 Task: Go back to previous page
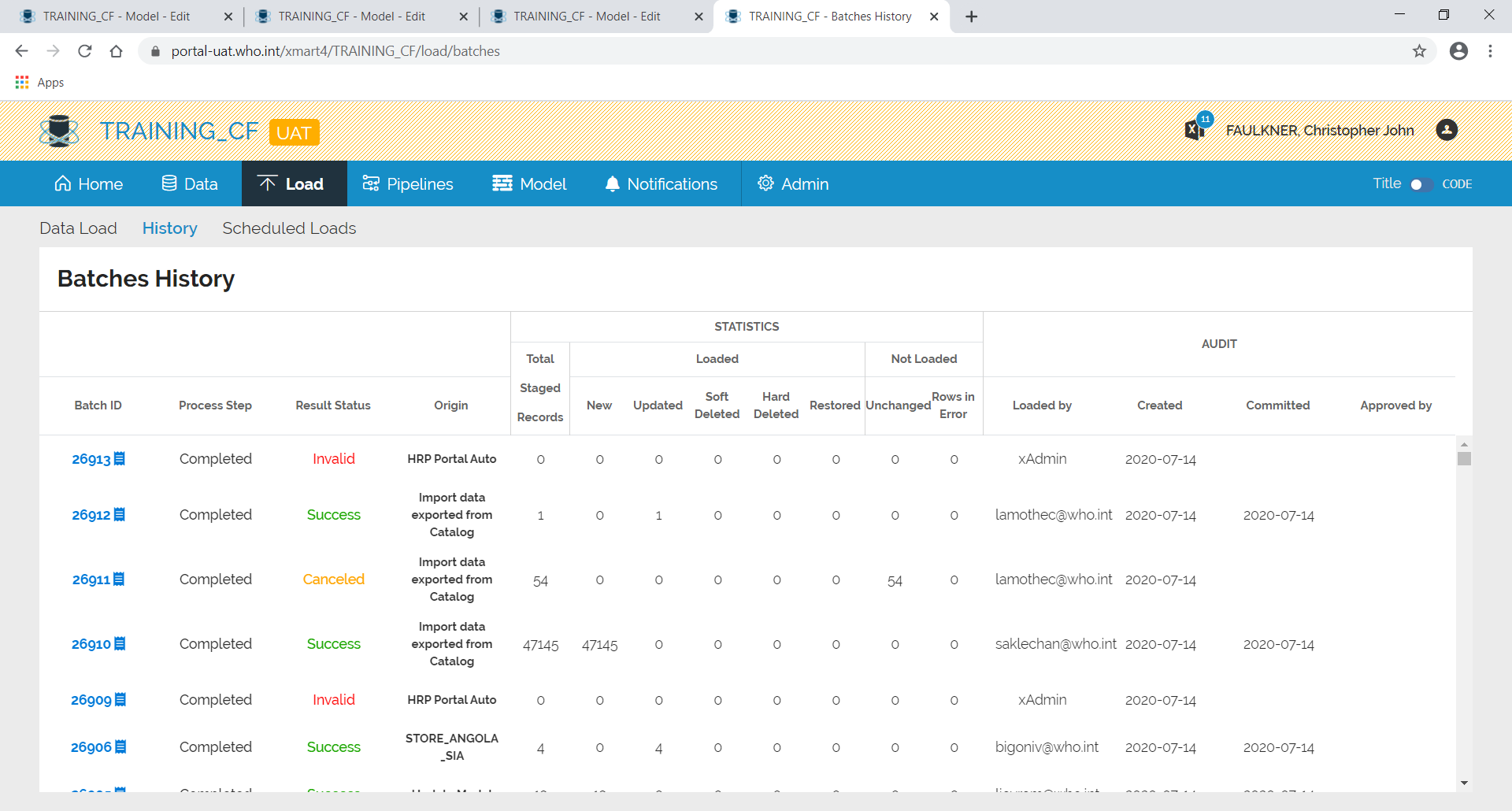pyautogui.click(x=21, y=51)
